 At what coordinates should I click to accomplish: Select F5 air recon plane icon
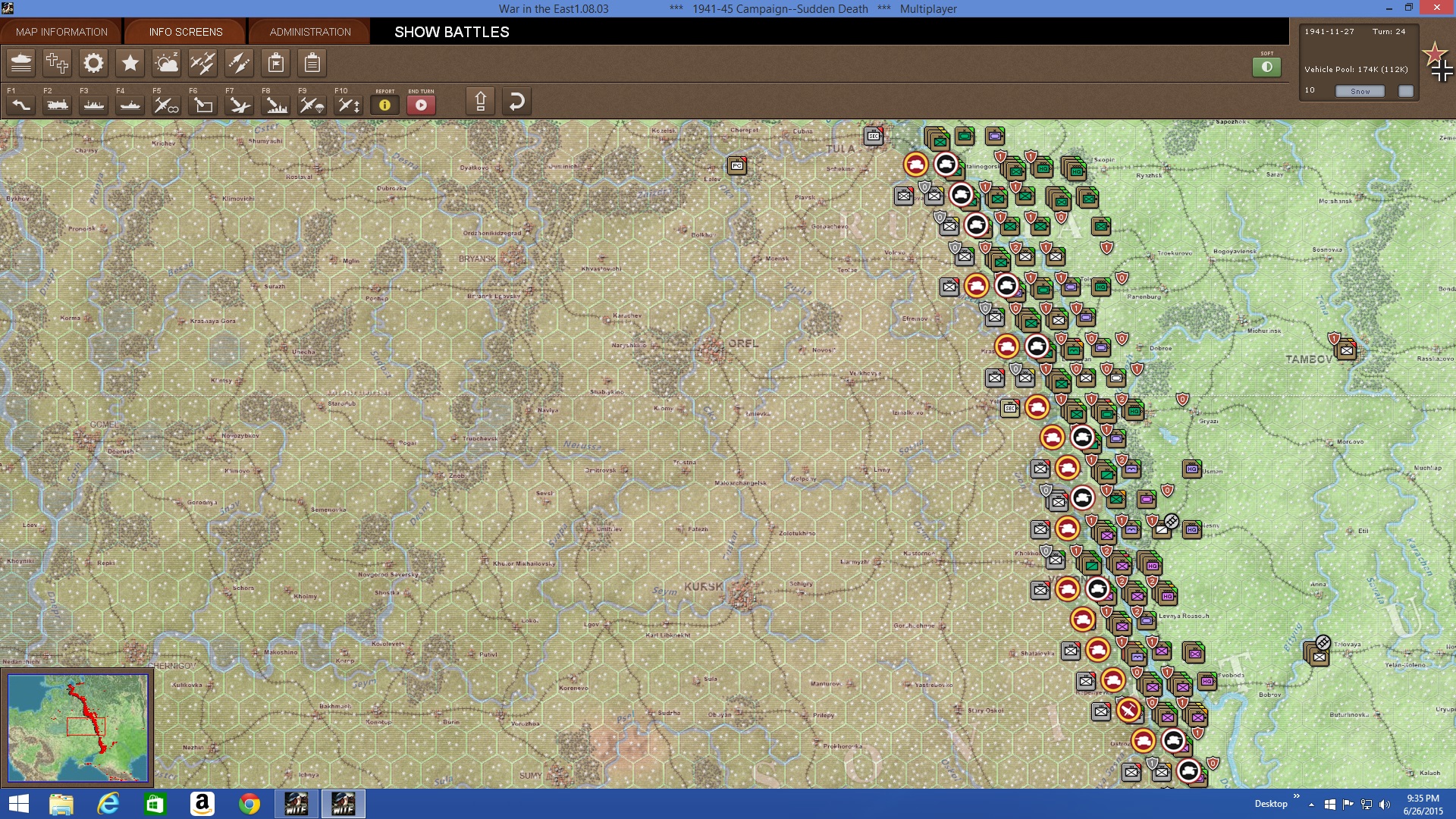[x=167, y=105]
